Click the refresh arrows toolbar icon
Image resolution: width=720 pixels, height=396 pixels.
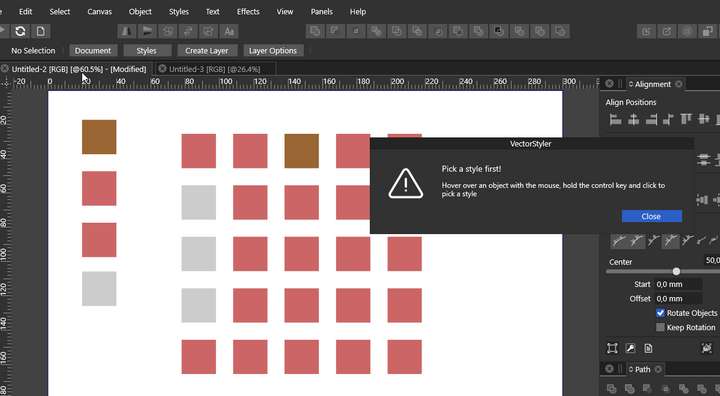[x=20, y=31]
